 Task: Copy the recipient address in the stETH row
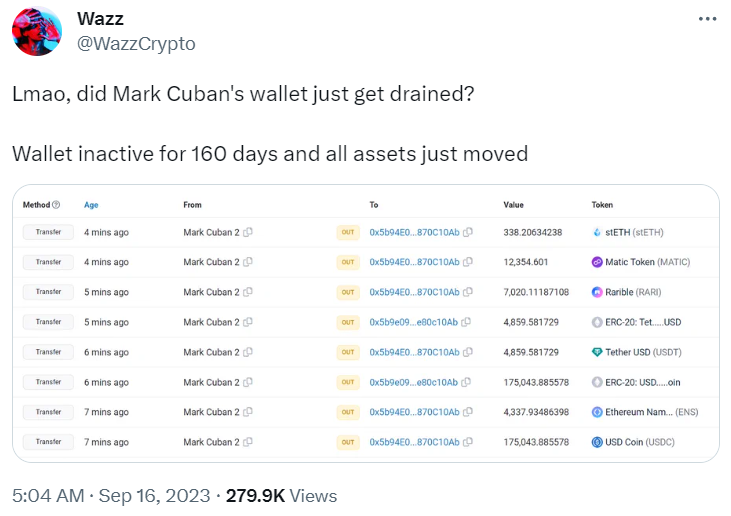[468, 232]
